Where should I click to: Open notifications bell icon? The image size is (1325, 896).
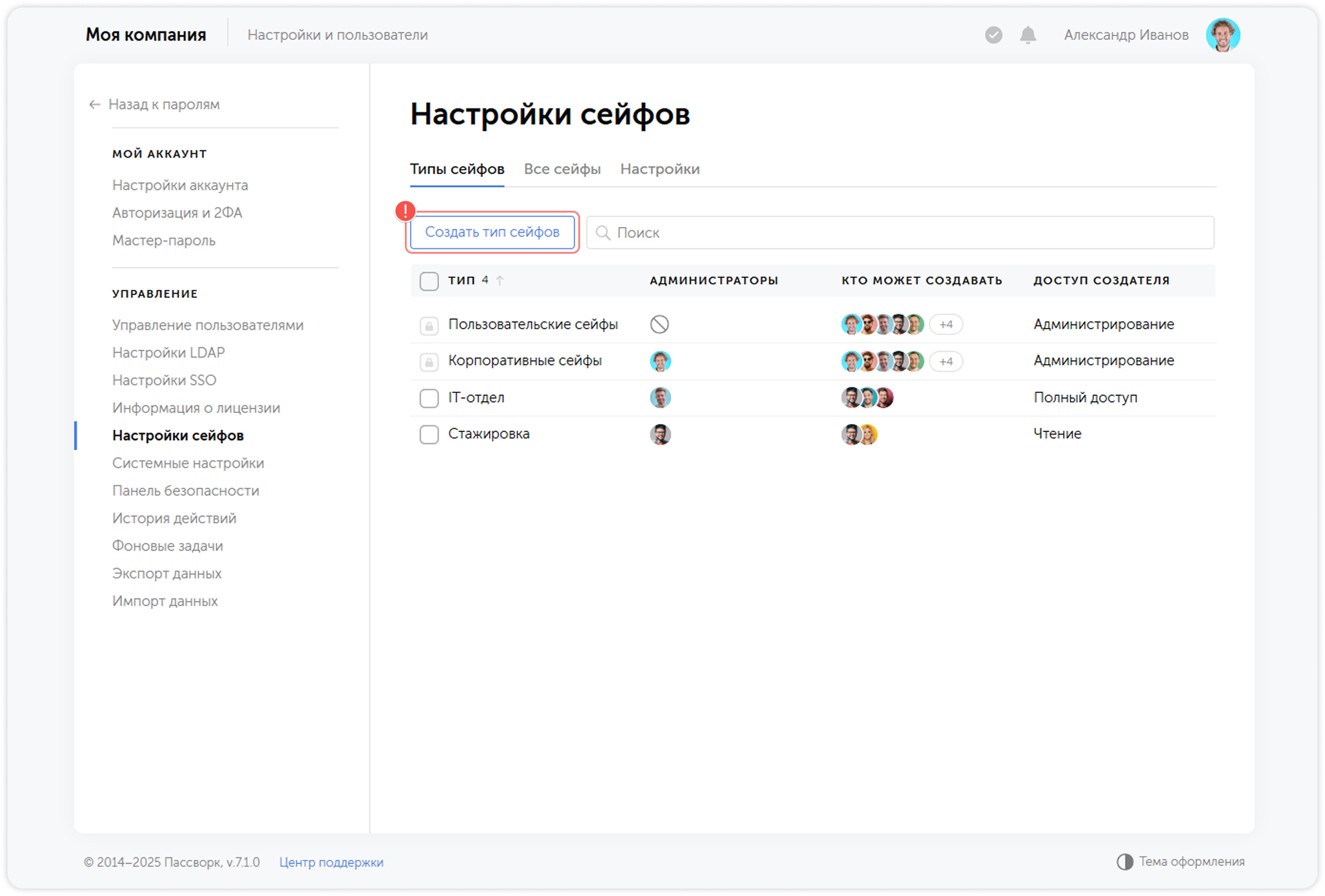[1028, 35]
